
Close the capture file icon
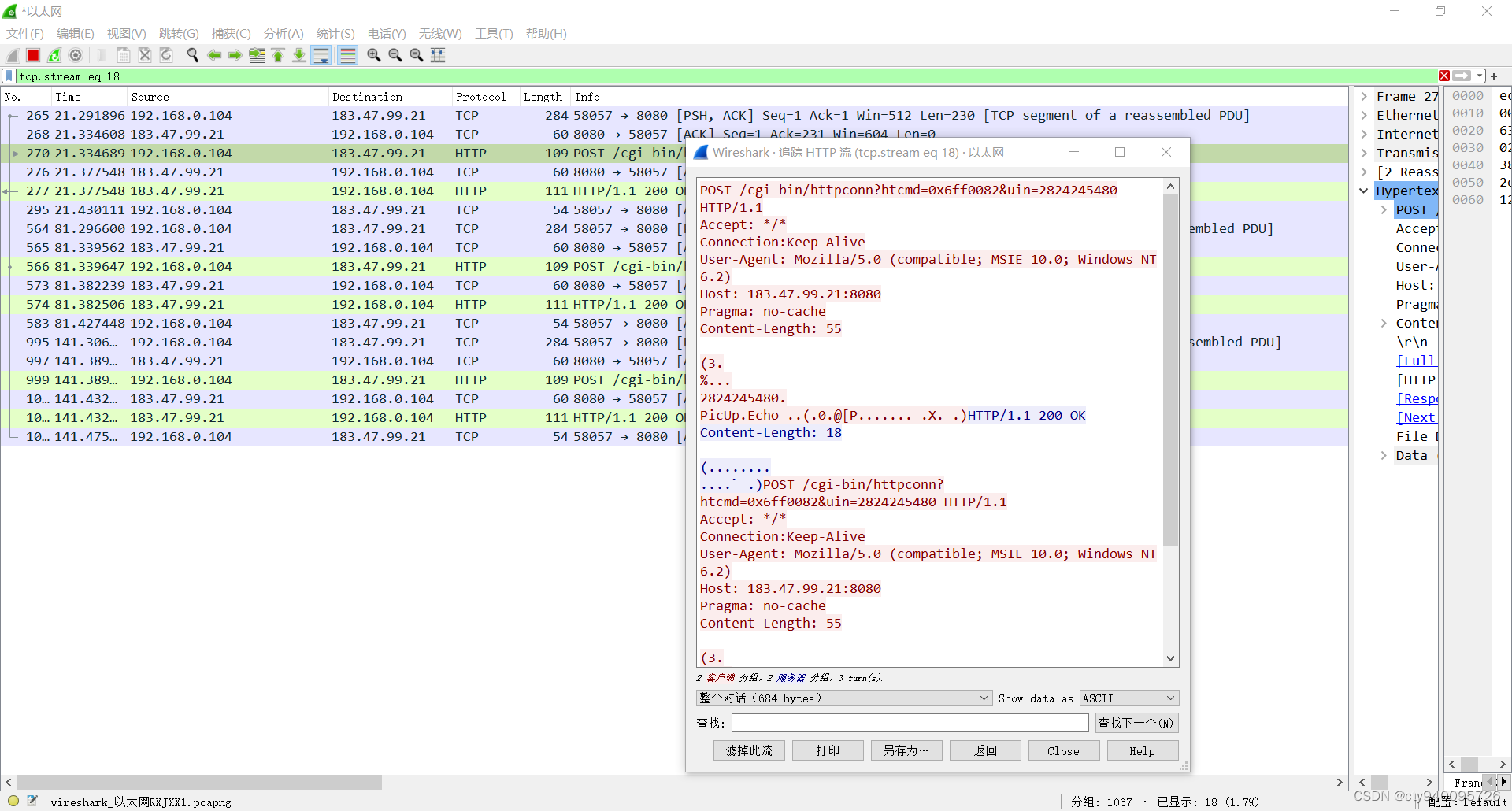pyautogui.click(x=145, y=55)
